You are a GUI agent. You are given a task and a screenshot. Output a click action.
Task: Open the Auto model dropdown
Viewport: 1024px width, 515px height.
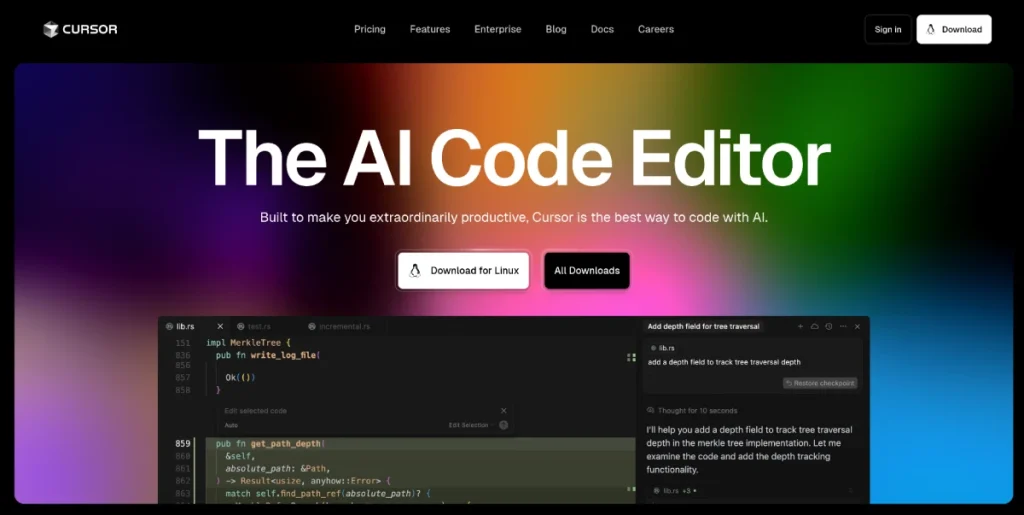coord(231,426)
